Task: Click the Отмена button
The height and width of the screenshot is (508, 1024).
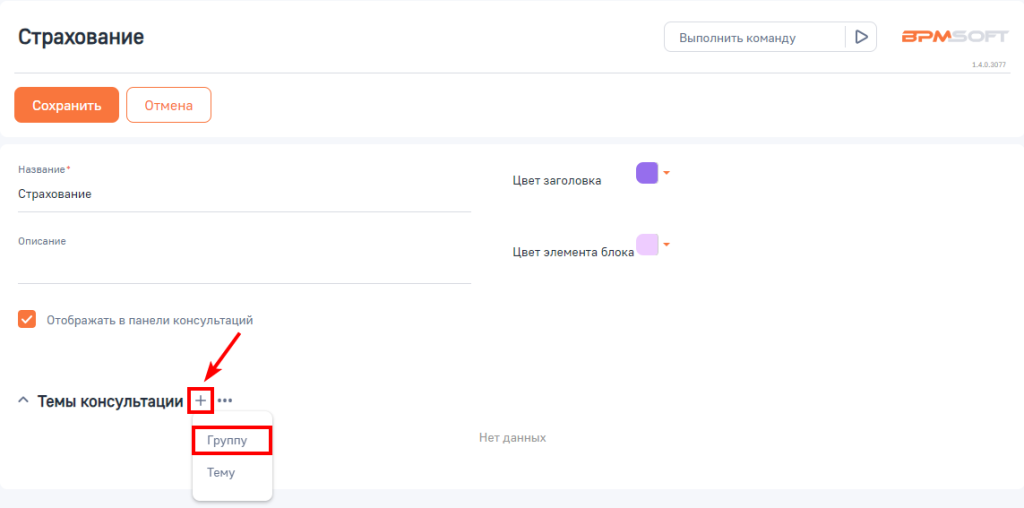Action: 168,105
